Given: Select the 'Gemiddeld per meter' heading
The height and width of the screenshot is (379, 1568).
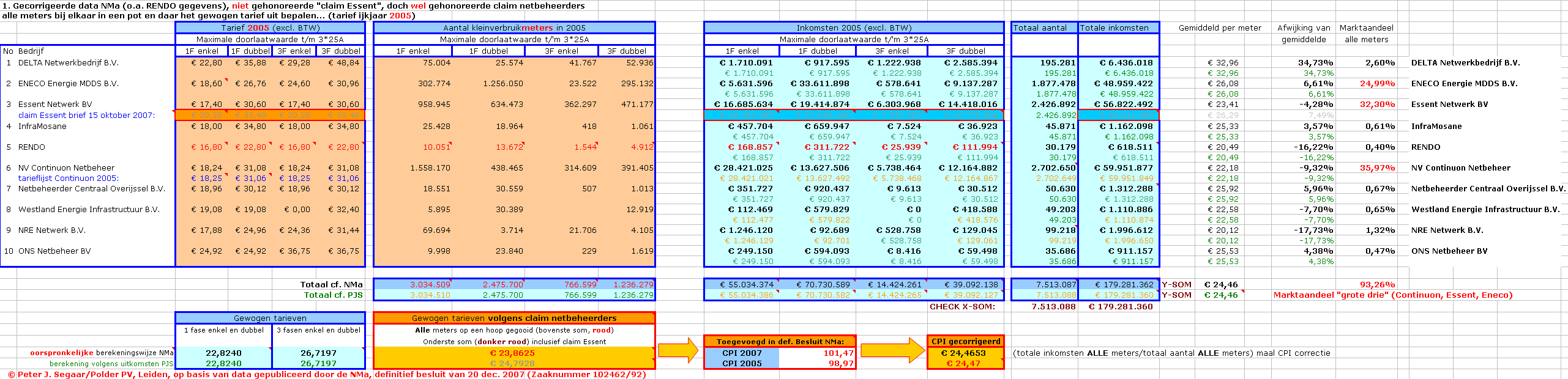Looking at the screenshot, I should [1220, 28].
